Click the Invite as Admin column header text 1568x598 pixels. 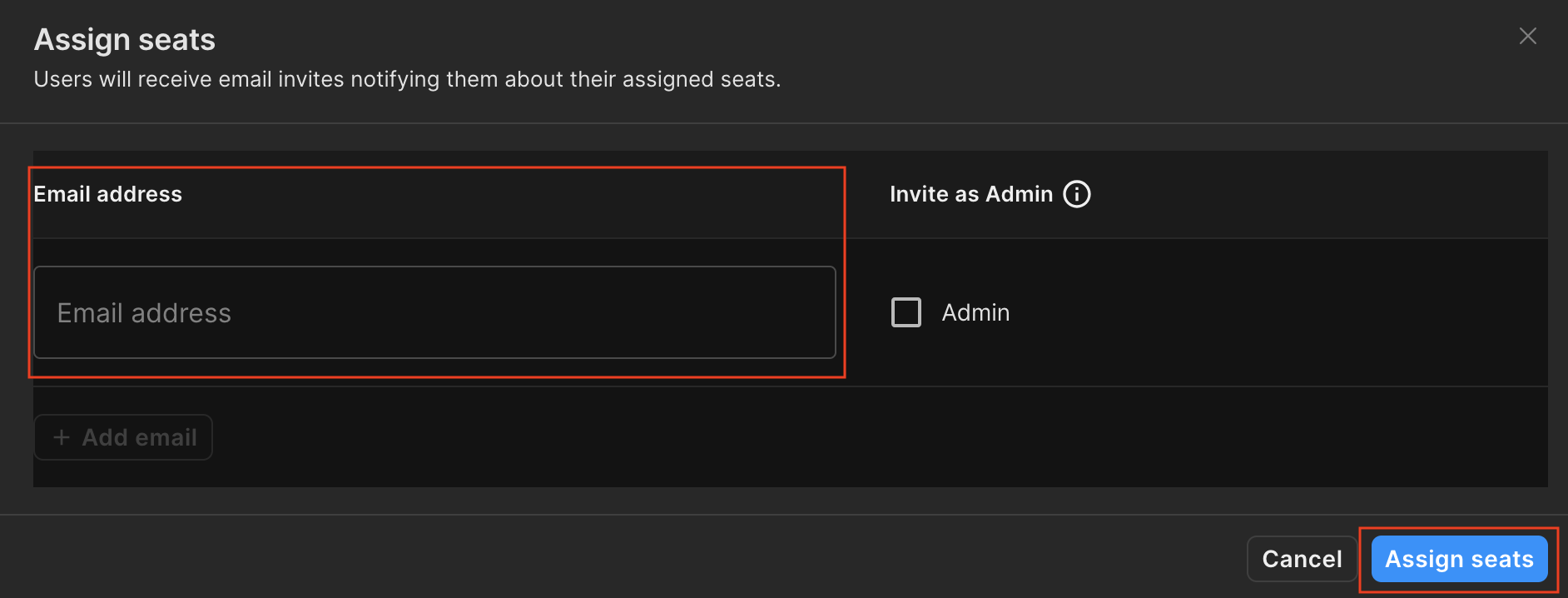coord(970,194)
